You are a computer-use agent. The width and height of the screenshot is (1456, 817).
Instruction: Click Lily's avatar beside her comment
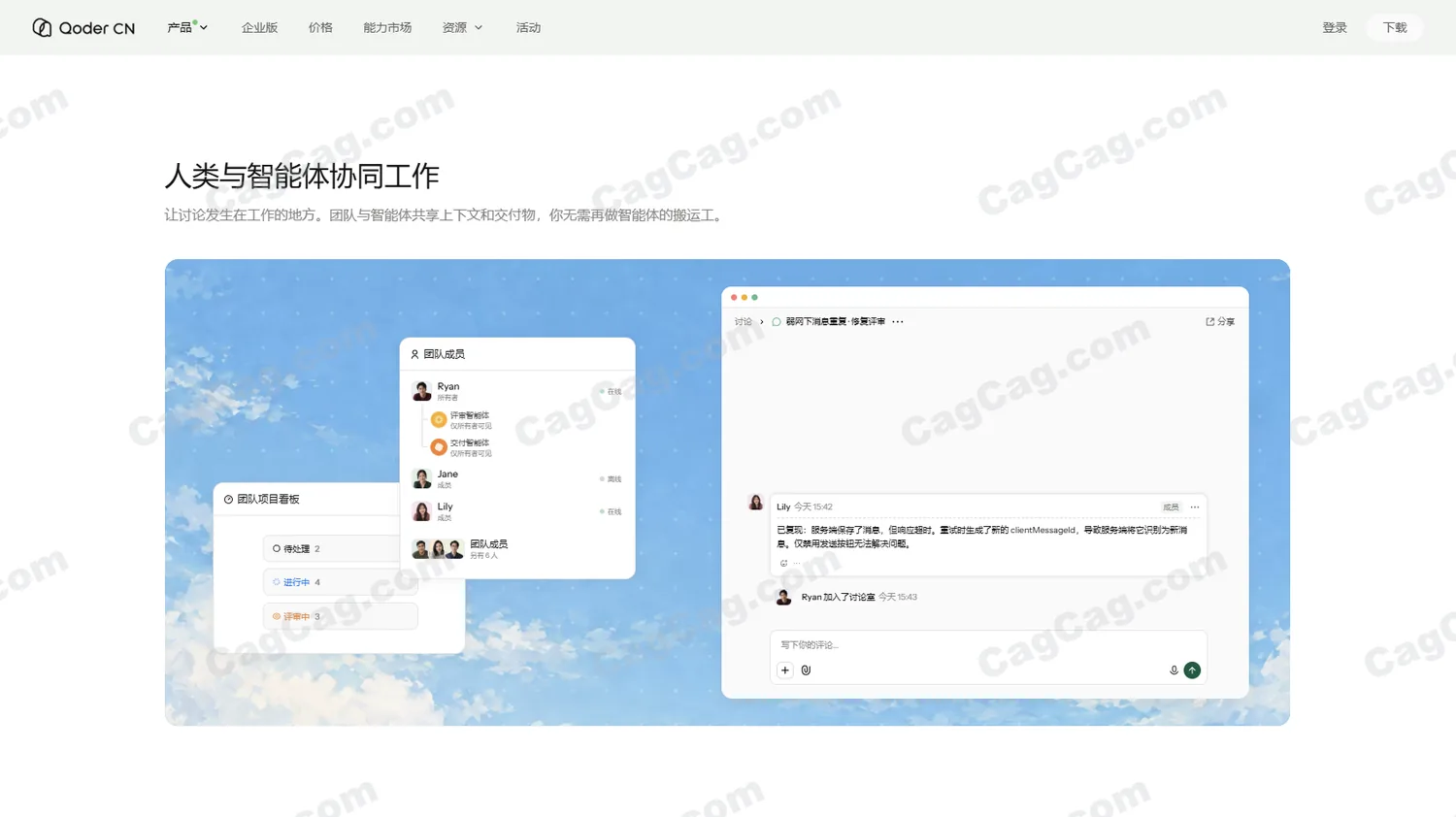pos(755,502)
